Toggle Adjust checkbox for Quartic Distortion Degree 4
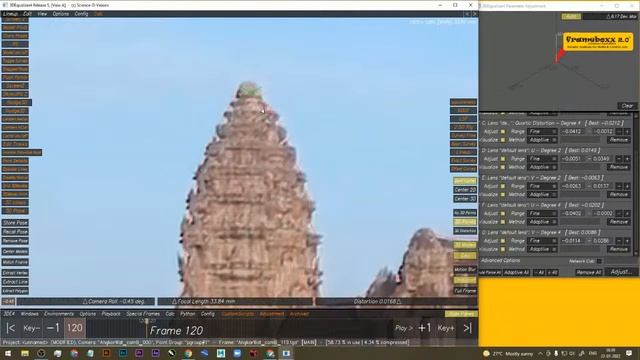Image resolution: width=640 pixels, height=360 pixels. (x=503, y=131)
